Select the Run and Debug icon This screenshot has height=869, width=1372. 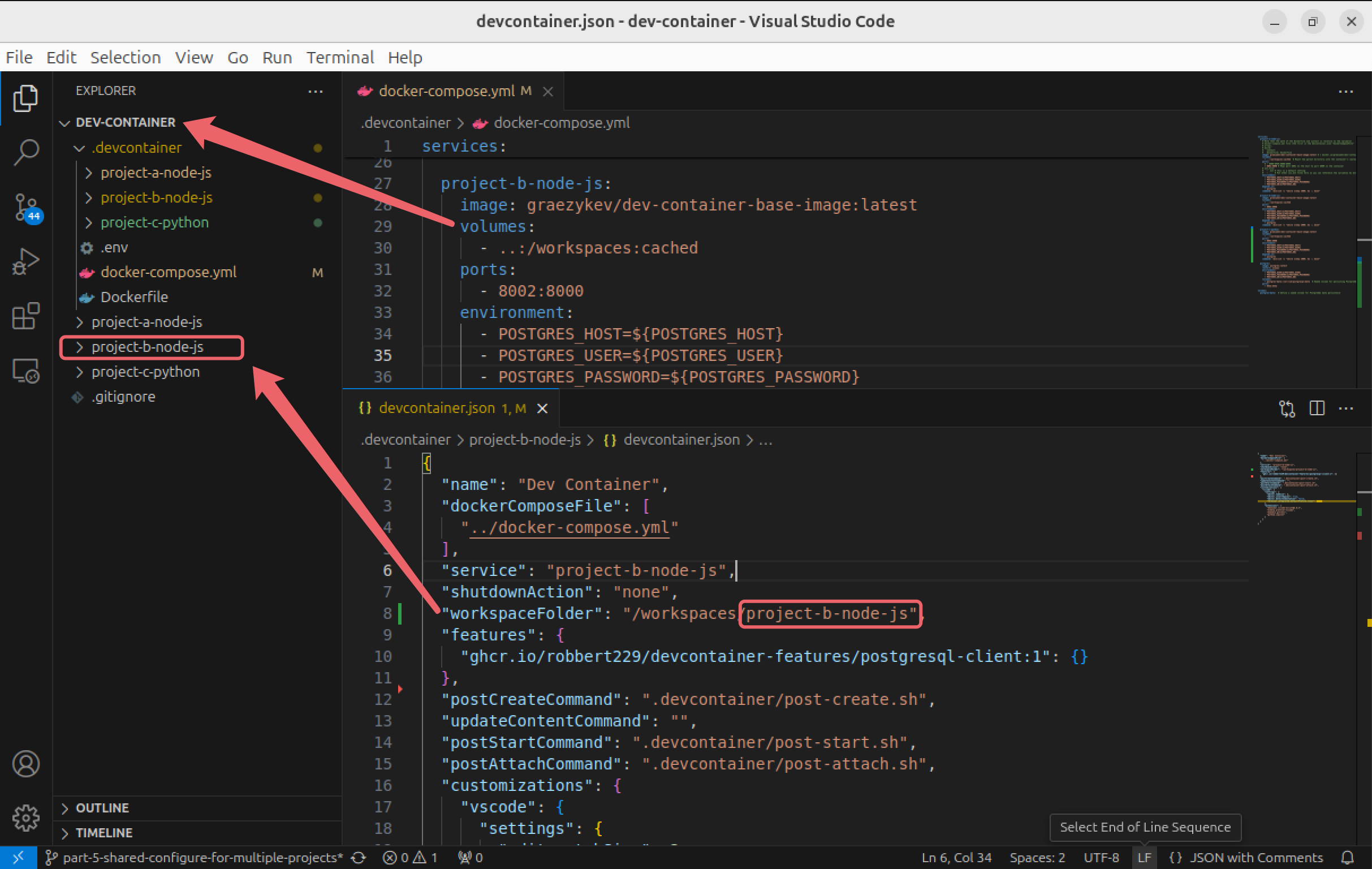[x=25, y=261]
